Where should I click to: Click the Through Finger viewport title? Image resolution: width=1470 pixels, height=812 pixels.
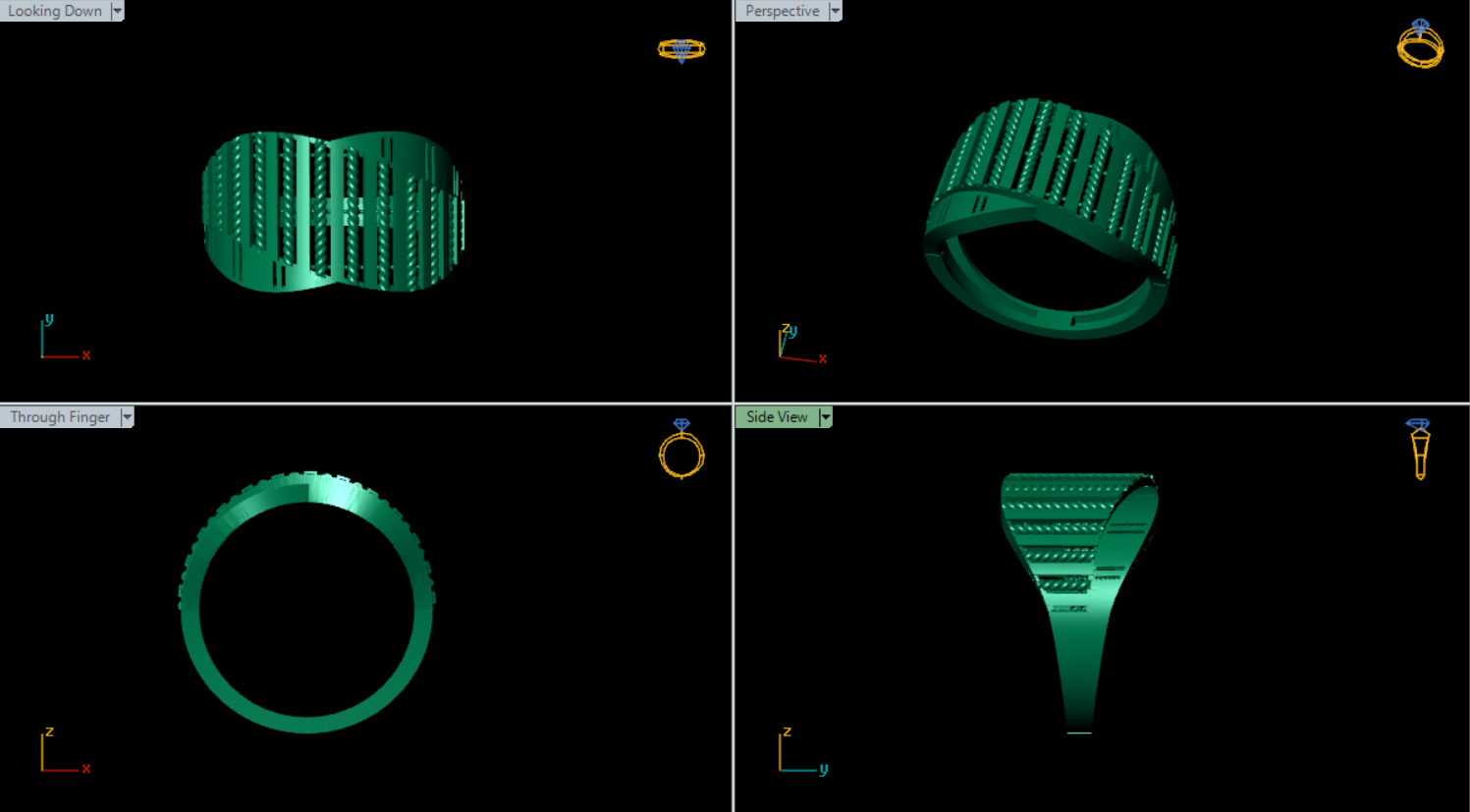(x=60, y=417)
